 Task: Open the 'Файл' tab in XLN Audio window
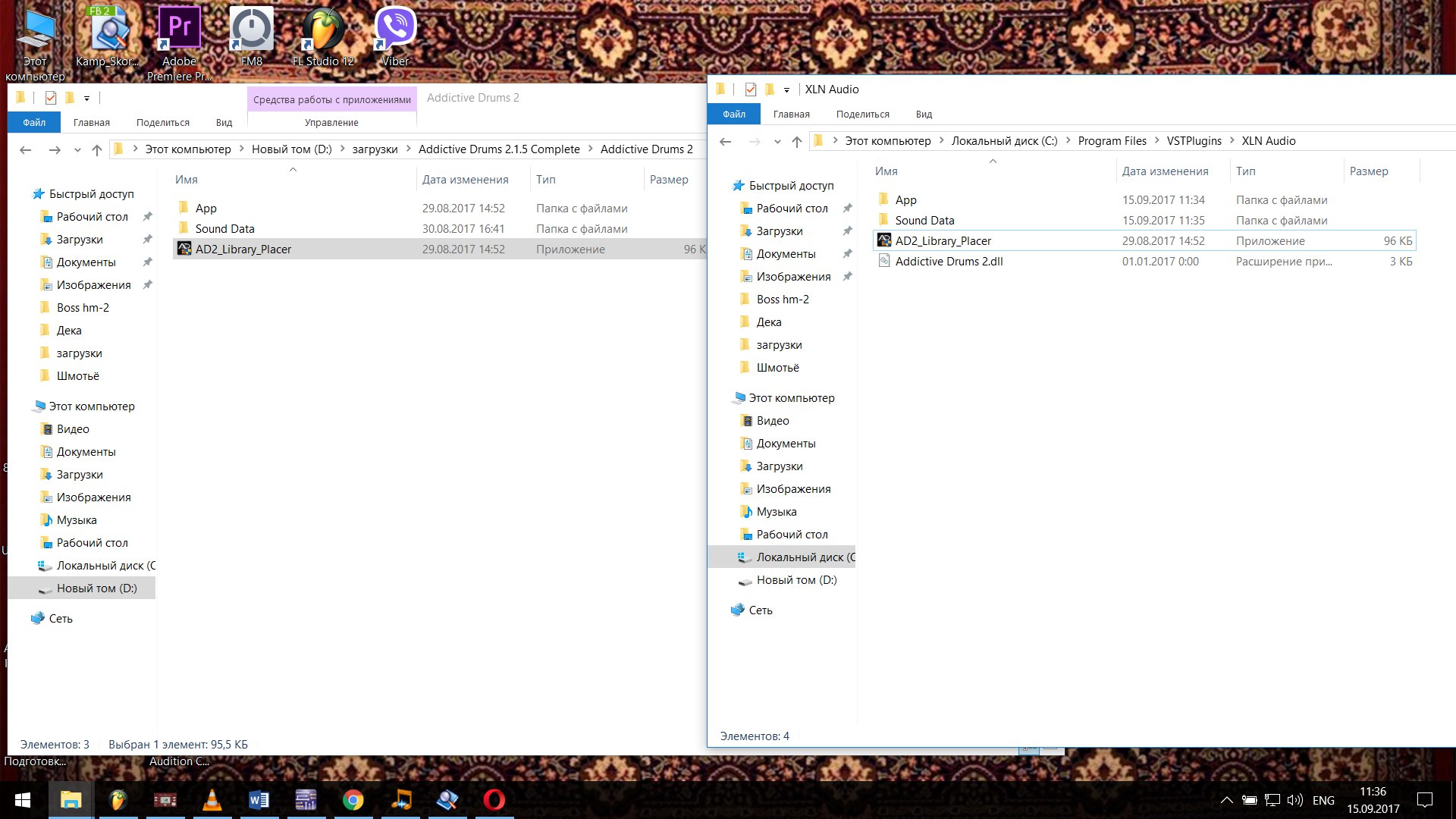(734, 115)
